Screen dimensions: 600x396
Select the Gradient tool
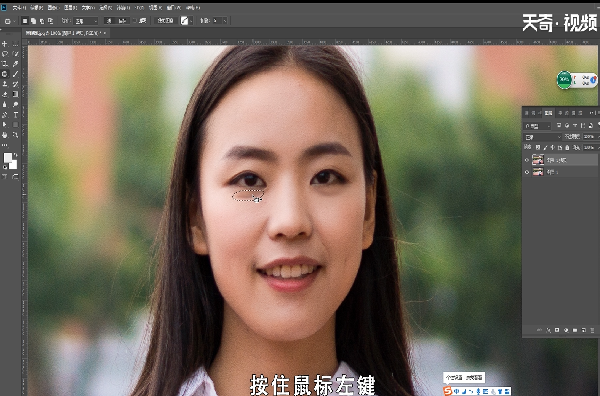tap(15, 94)
